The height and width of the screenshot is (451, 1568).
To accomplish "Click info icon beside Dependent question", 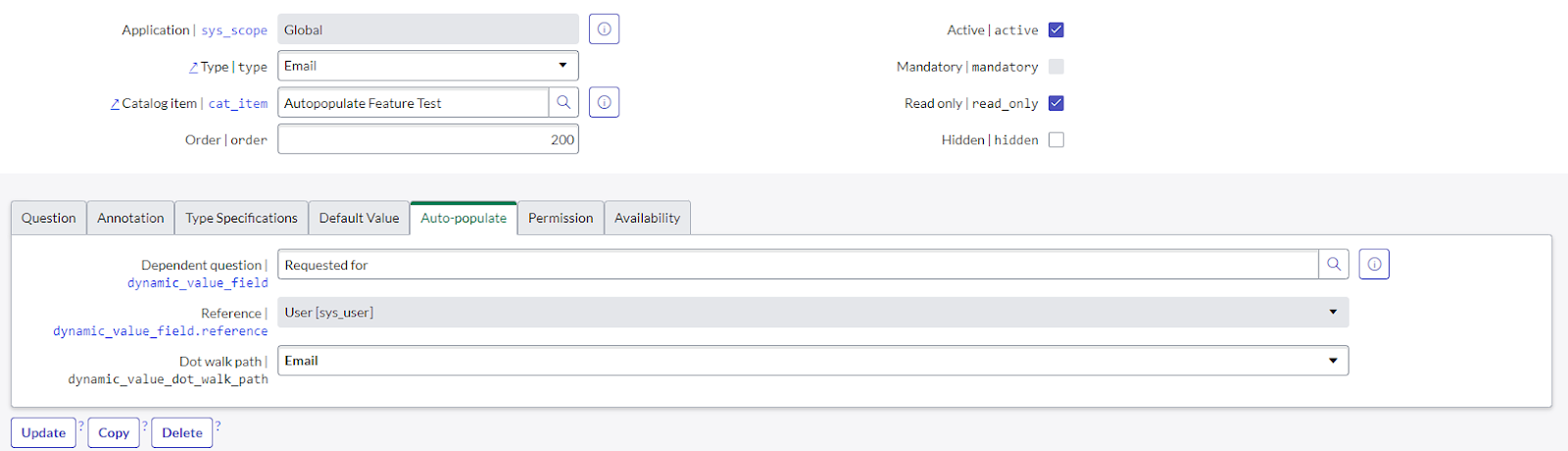I will pos(1374,264).
